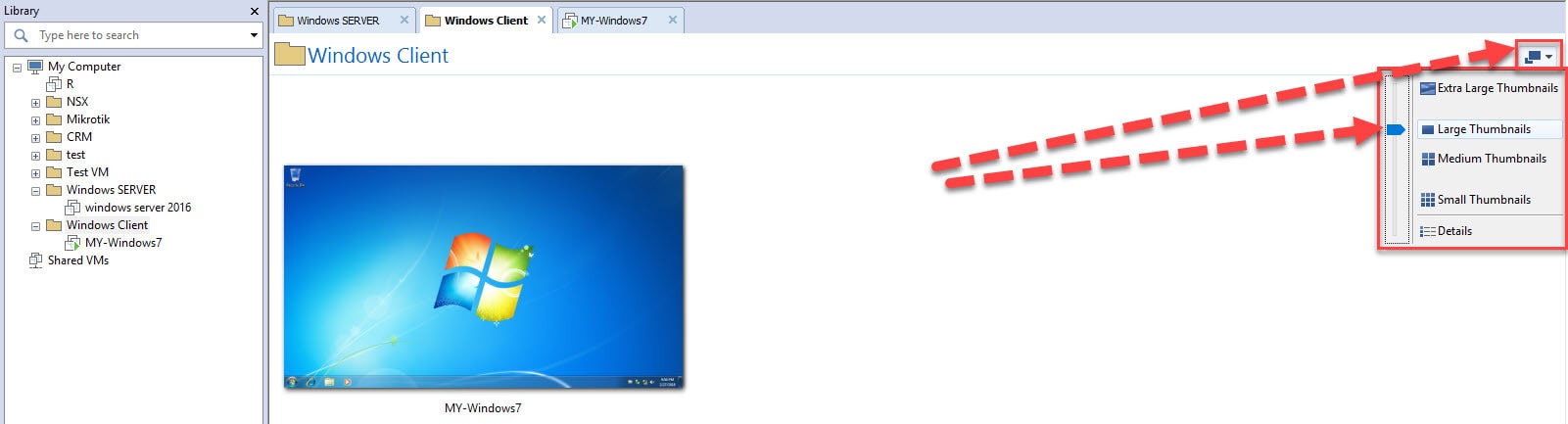Click the magnifier icon in search box
Viewport: 1568px width, 424px height.
pos(21,35)
